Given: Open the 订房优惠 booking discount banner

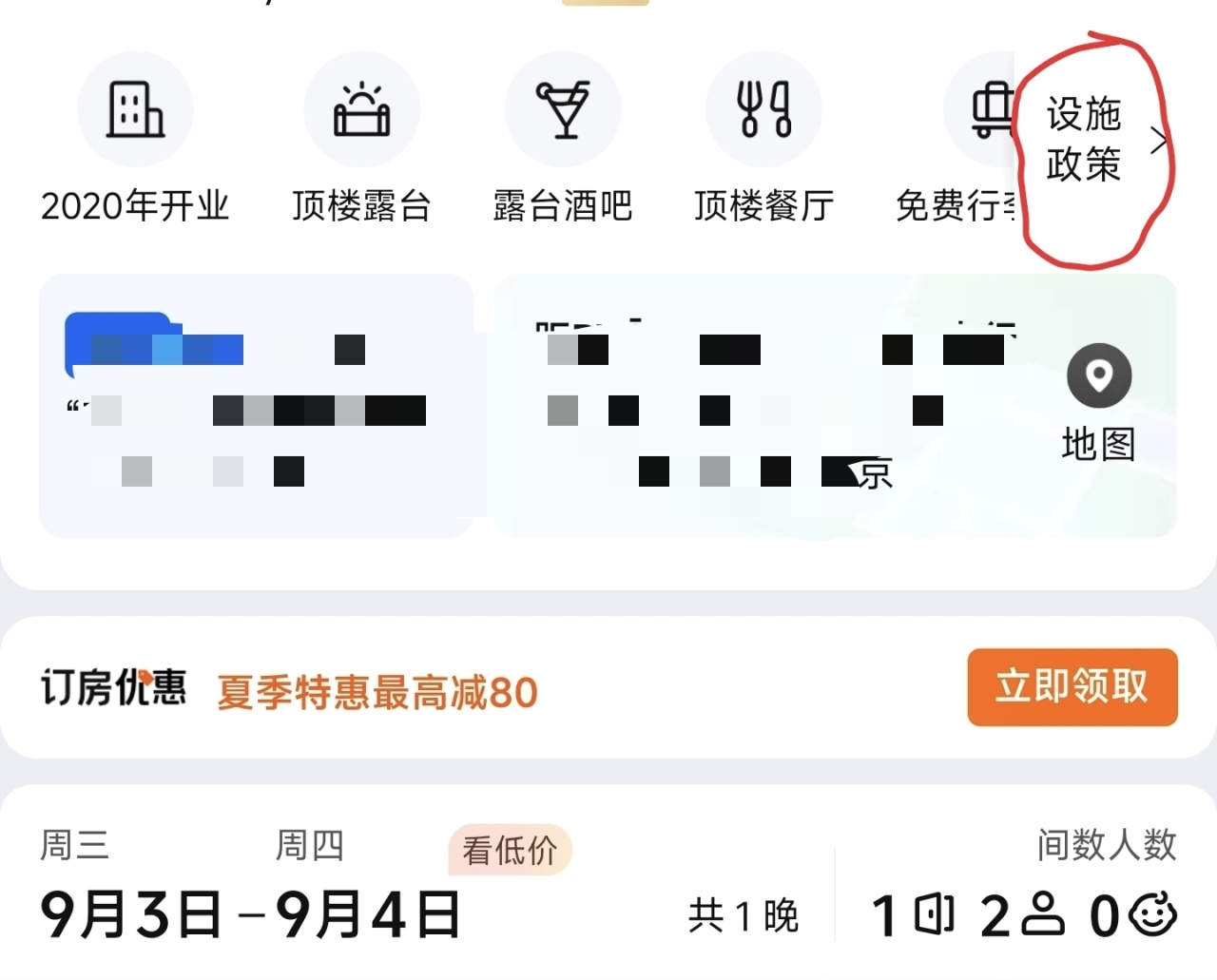Looking at the screenshot, I should [608, 687].
